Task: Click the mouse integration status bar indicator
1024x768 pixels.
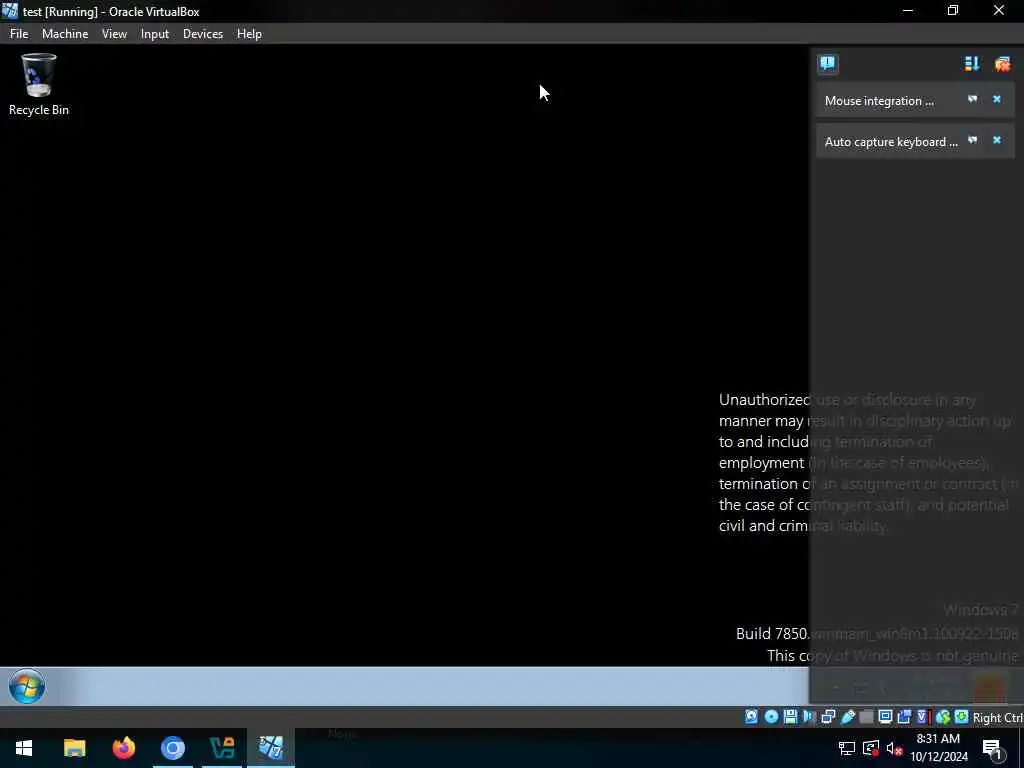Action: 942,717
